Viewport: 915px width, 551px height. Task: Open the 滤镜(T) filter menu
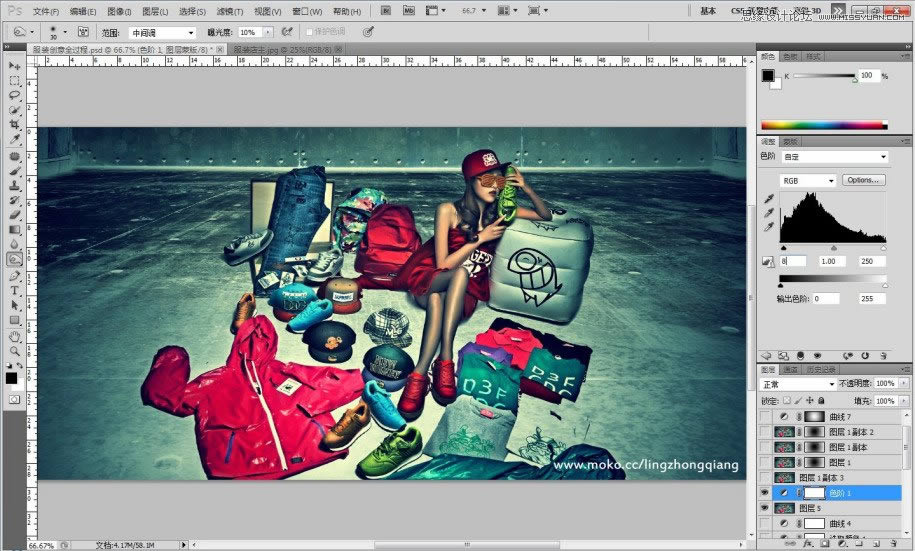coord(227,11)
